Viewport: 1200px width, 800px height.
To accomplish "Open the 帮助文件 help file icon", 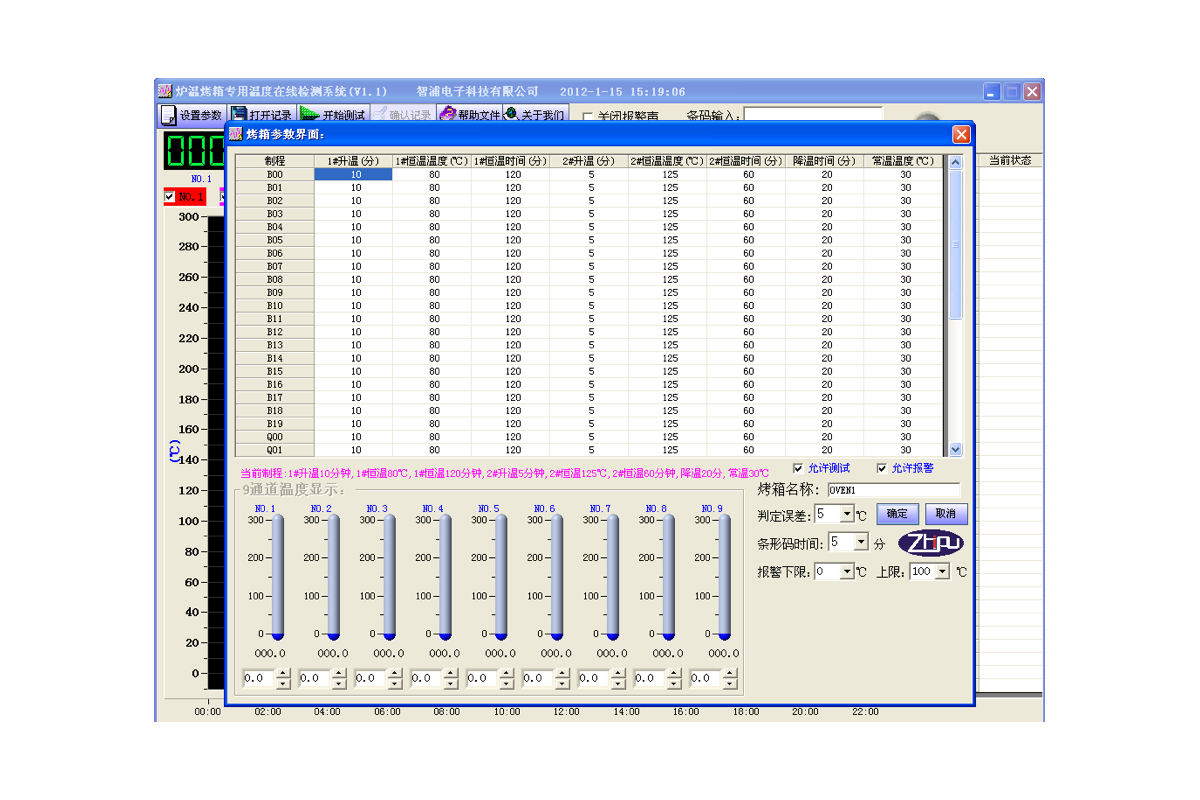I will (448, 115).
